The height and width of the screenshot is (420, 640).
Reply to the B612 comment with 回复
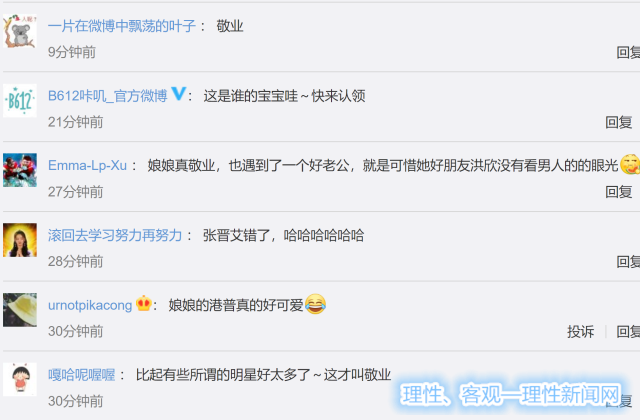coord(619,122)
